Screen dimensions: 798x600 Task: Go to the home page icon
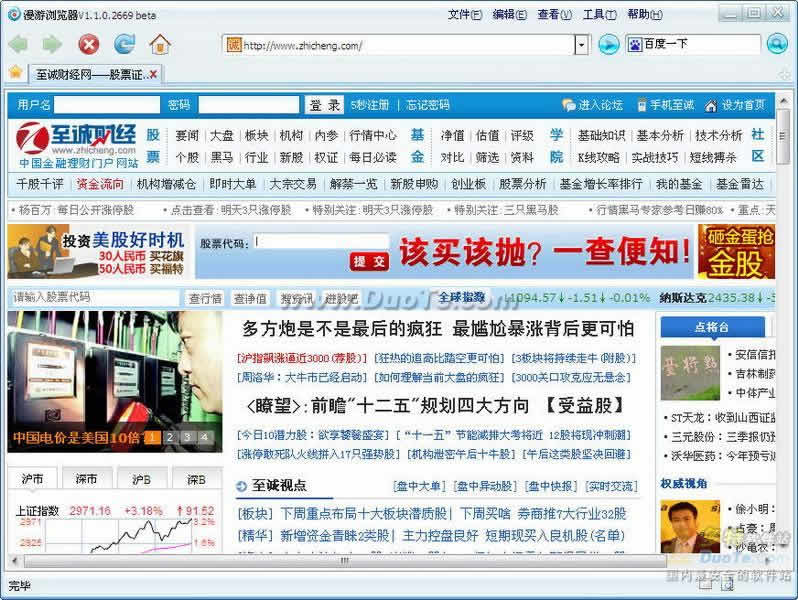click(x=160, y=45)
